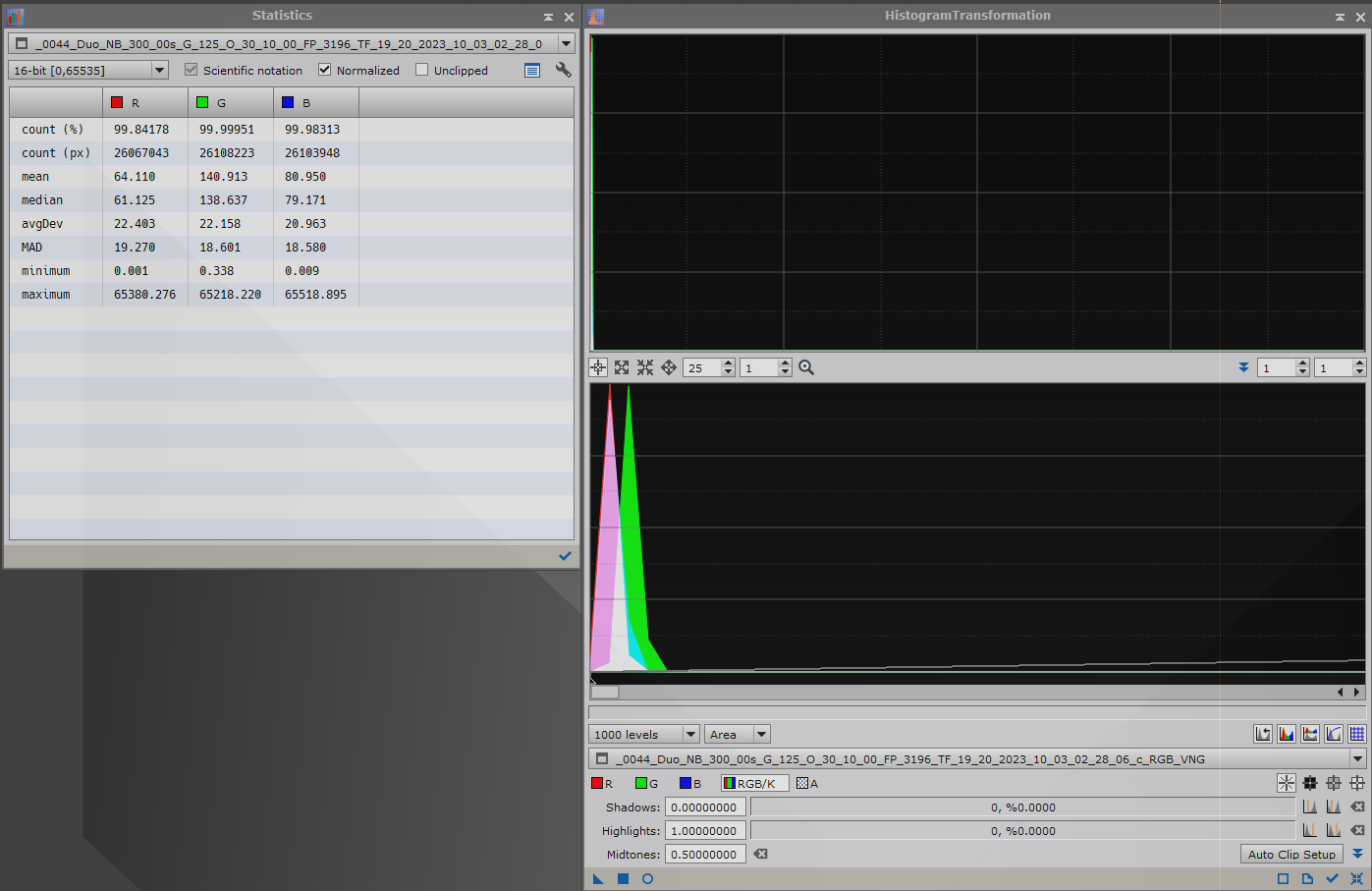Toggle the show RGB curve overlay icon
Screen dimensions: 1372x891
pos(1310,734)
